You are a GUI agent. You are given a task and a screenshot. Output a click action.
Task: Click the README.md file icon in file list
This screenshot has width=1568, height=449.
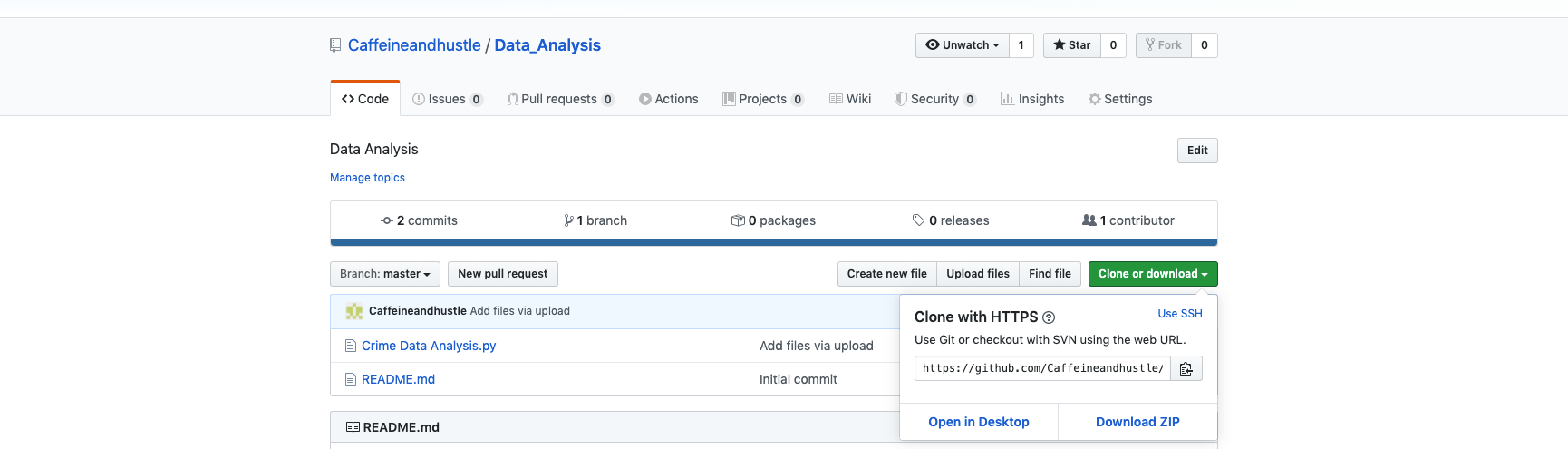(351, 379)
